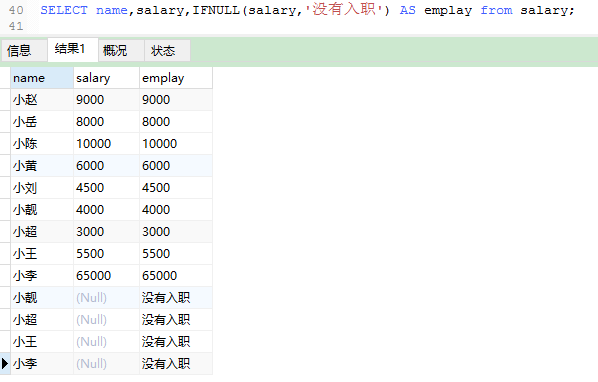Screen dimensions: 598x382
Task: Click salary cell 65000
Action: (106, 276)
